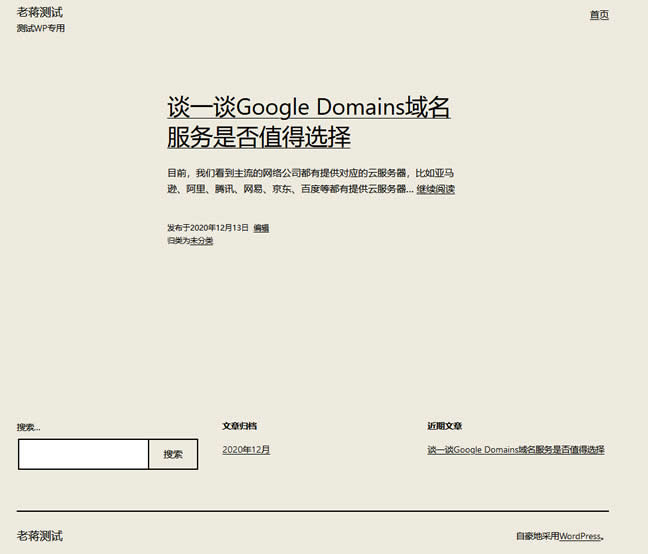Click the 老蒋测试 site title in header
648x554 pixels.
pyautogui.click(x=40, y=12)
